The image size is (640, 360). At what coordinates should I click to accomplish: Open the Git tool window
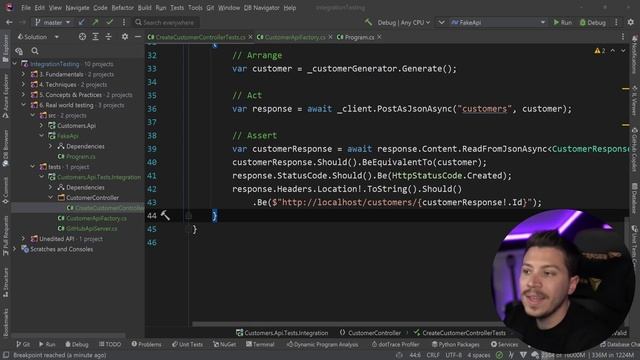point(22,344)
